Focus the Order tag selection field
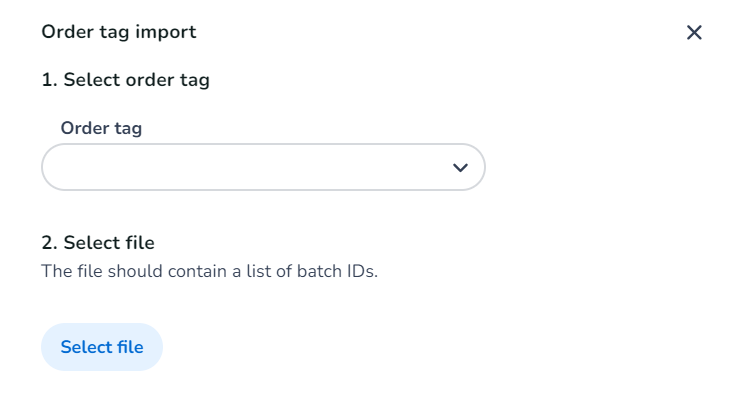 (x=263, y=167)
